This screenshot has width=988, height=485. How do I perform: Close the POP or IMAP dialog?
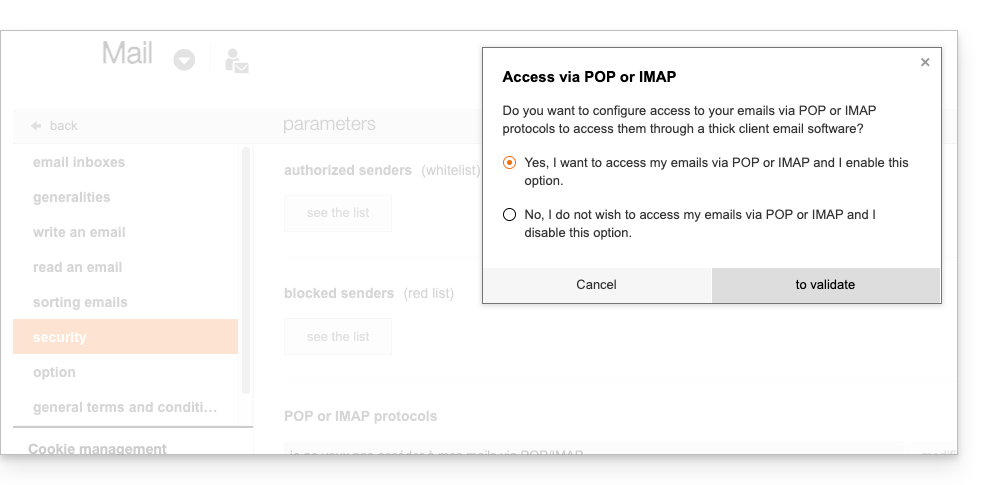pos(925,62)
